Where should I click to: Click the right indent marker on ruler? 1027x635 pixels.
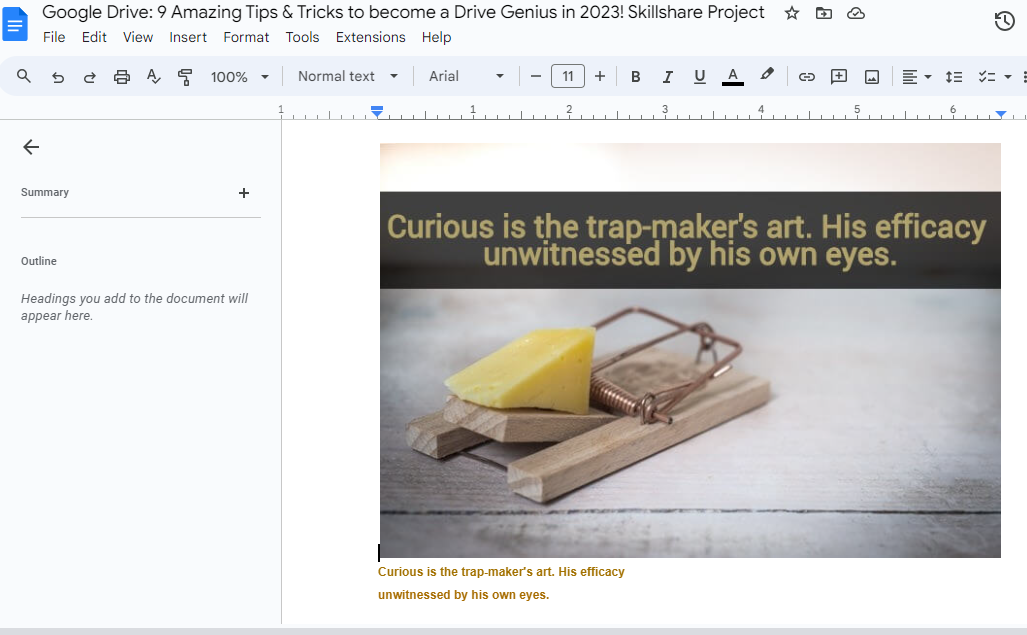(1000, 115)
